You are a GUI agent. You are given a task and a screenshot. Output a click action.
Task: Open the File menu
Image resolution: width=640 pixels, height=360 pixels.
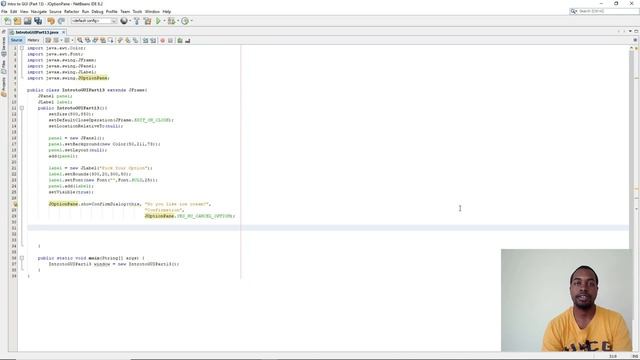pyautogui.click(x=4, y=11)
